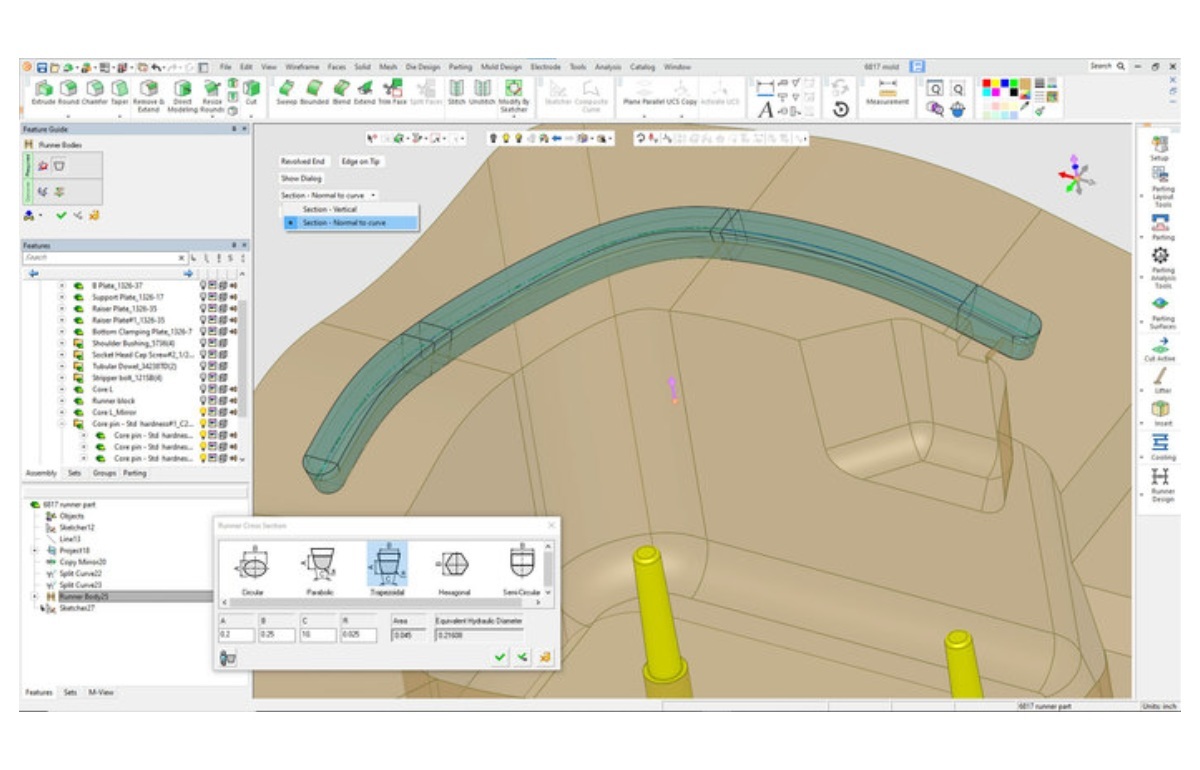Expand the Support Plate_1326-17 node

click(x=62, y=297)
